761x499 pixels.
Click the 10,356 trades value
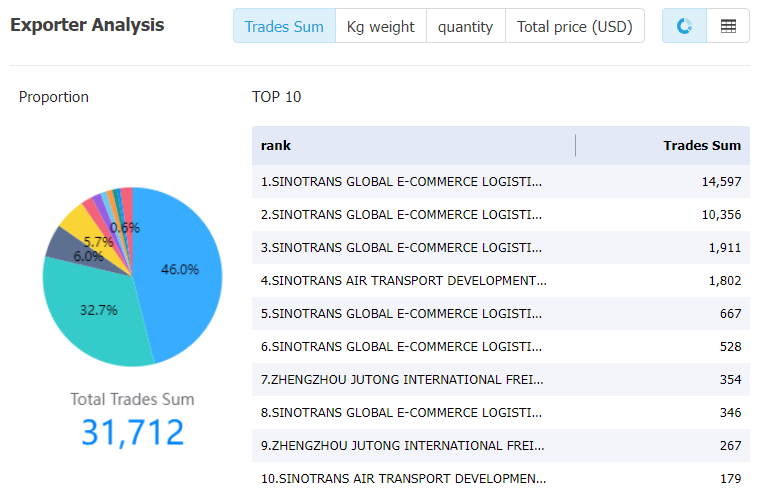coord(721,215)
